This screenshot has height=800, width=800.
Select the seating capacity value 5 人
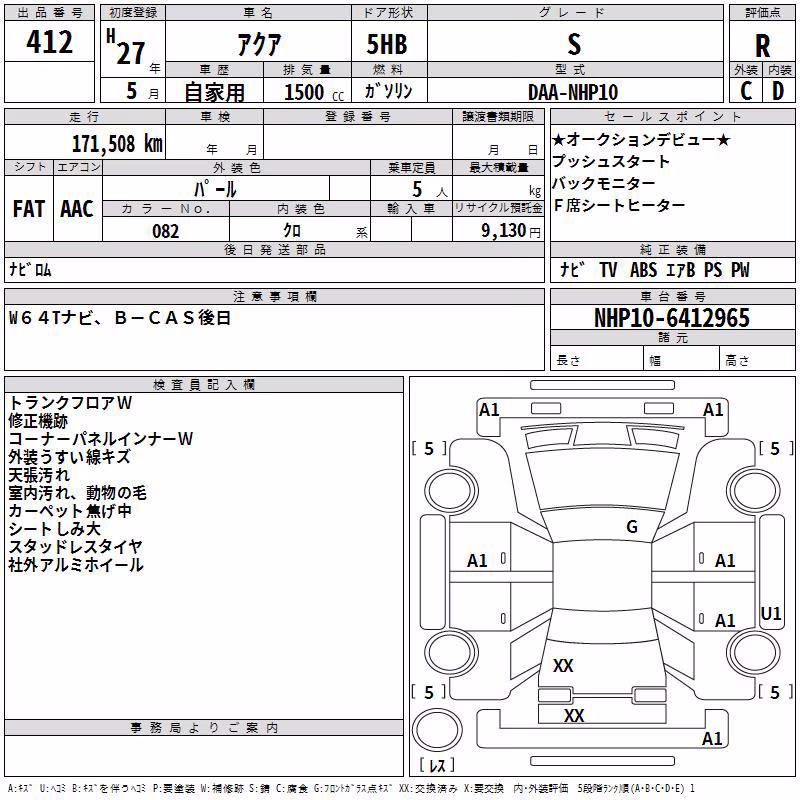430,189
